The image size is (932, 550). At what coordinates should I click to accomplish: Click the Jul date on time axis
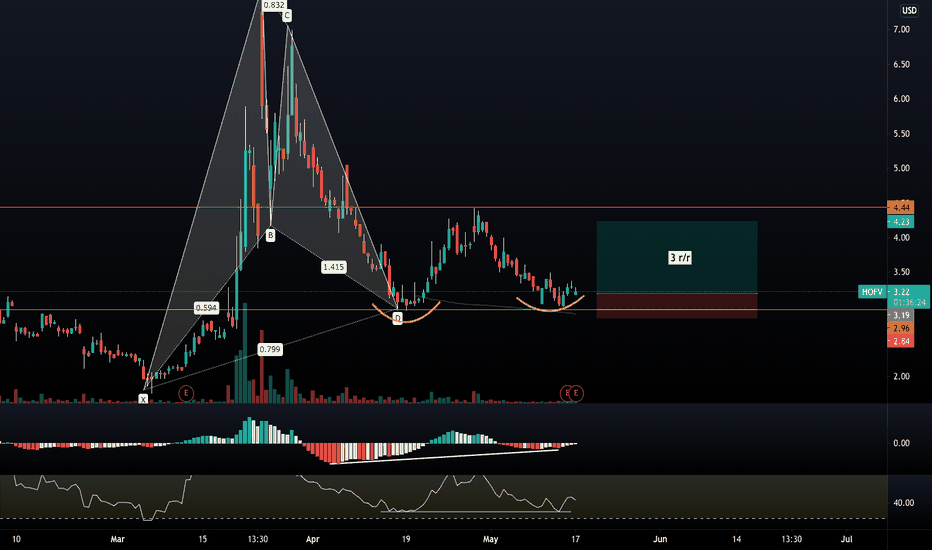[847, 539]
